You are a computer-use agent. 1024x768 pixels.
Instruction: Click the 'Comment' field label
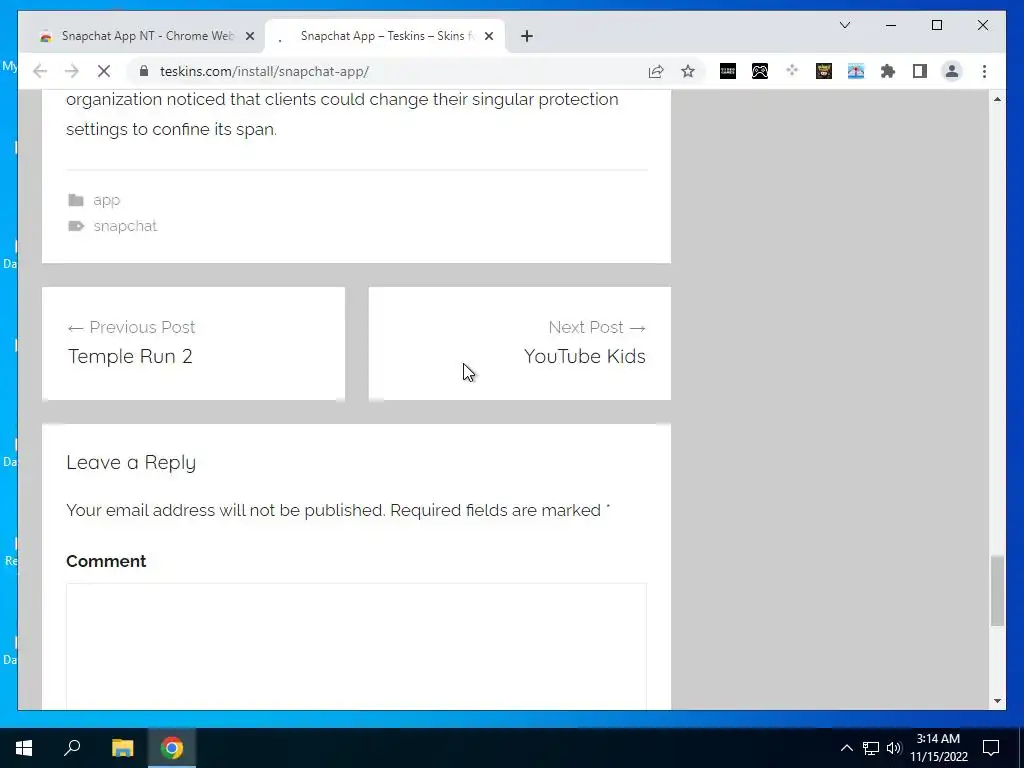pos(106,561)
